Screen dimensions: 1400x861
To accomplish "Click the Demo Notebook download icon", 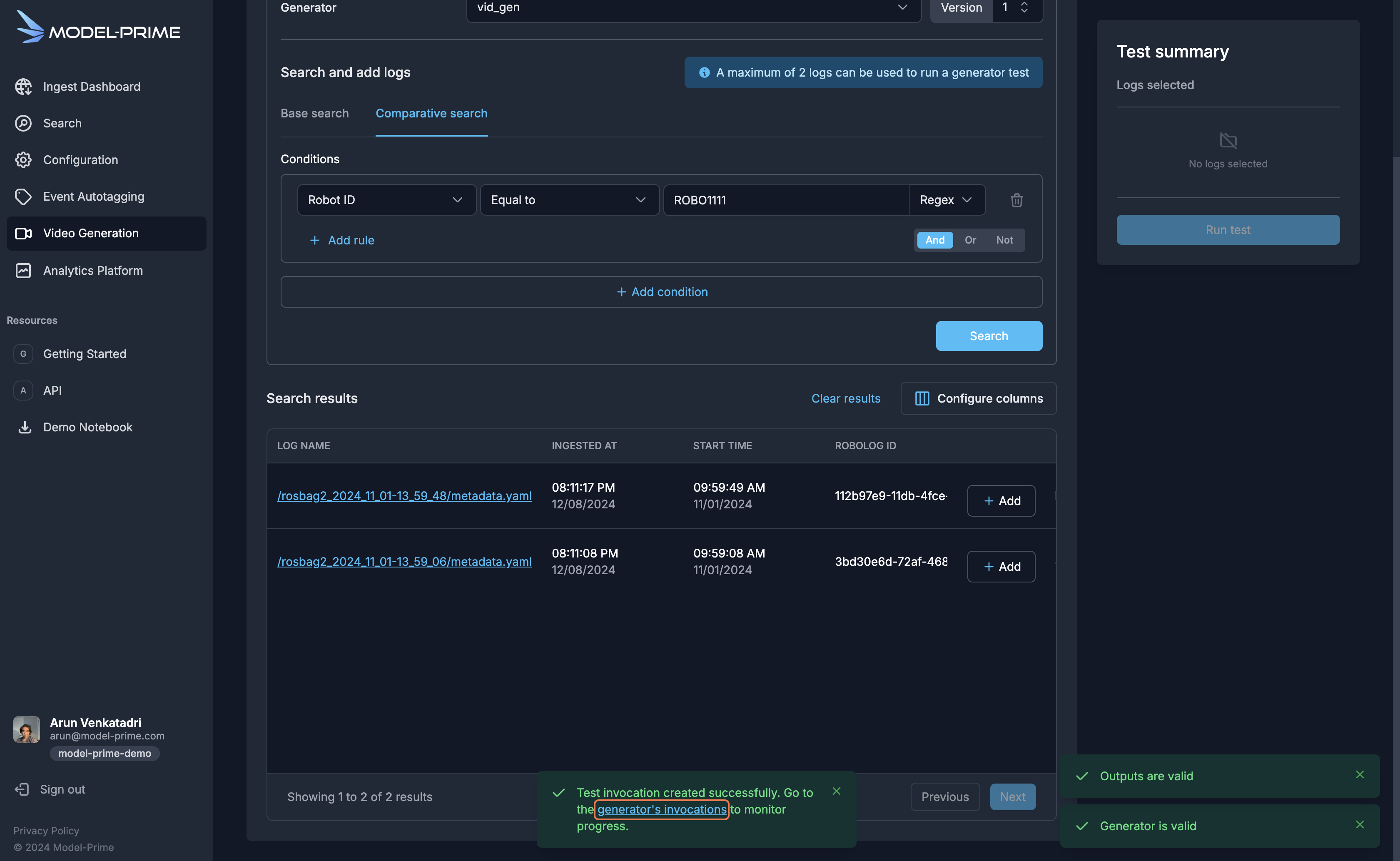I will tap(25, 427).
